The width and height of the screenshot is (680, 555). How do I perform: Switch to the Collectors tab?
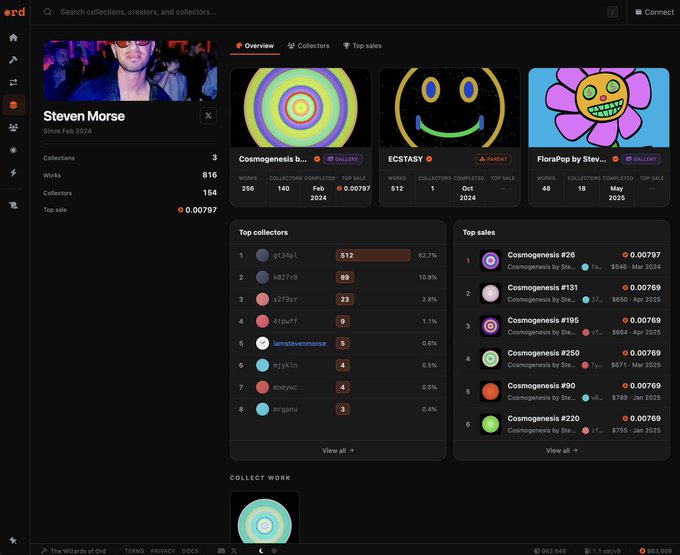point(309,46)
